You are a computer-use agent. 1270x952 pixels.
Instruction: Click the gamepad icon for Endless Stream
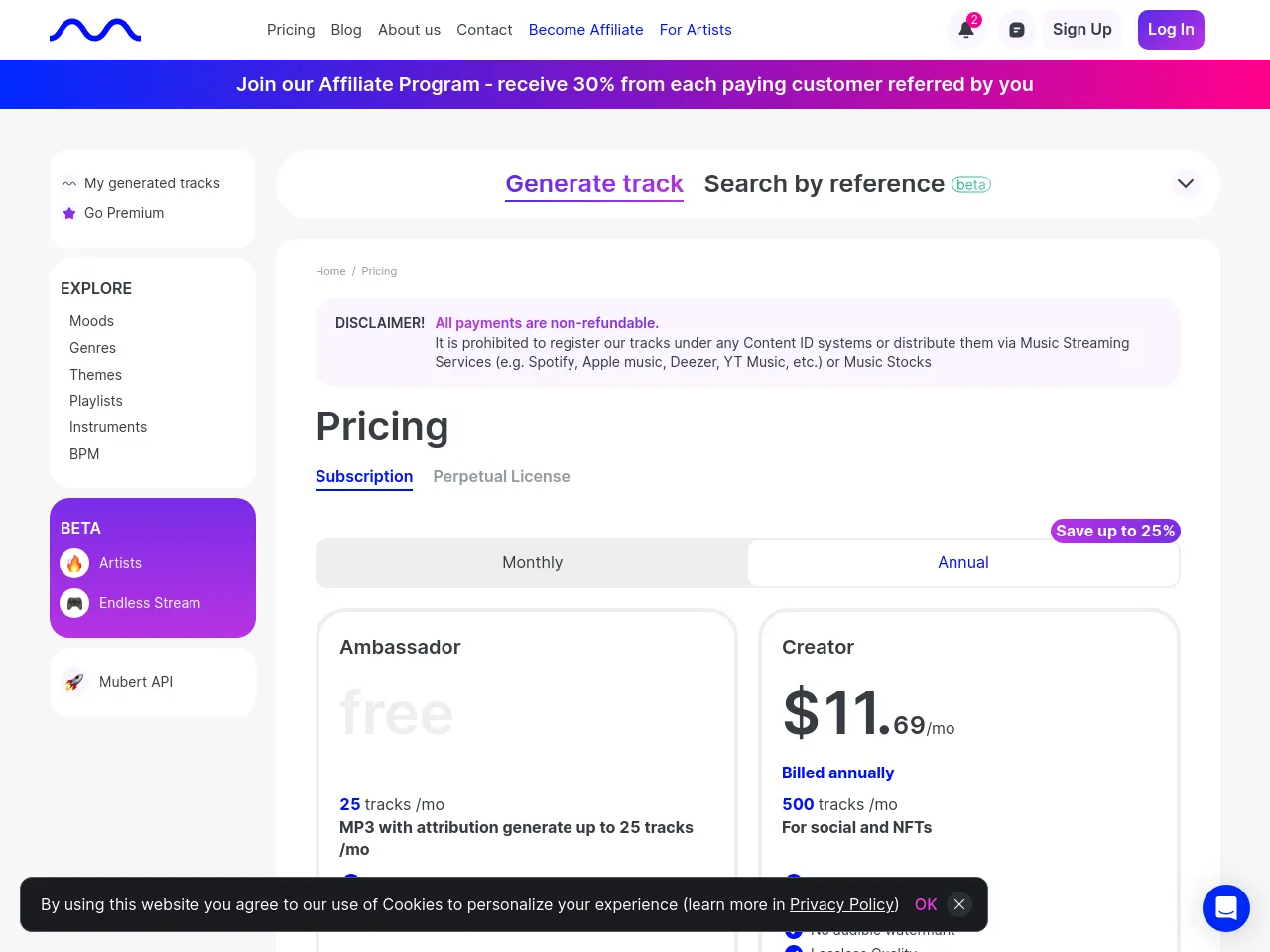coord(74,603)
